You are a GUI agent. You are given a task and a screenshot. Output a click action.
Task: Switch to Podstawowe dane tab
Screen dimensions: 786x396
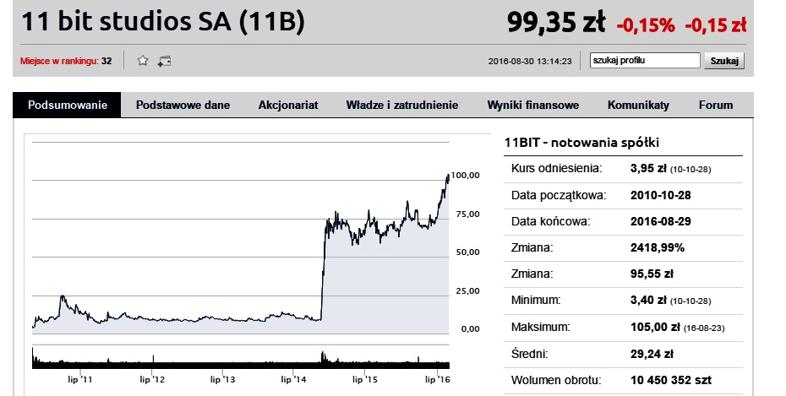[183, 105]
